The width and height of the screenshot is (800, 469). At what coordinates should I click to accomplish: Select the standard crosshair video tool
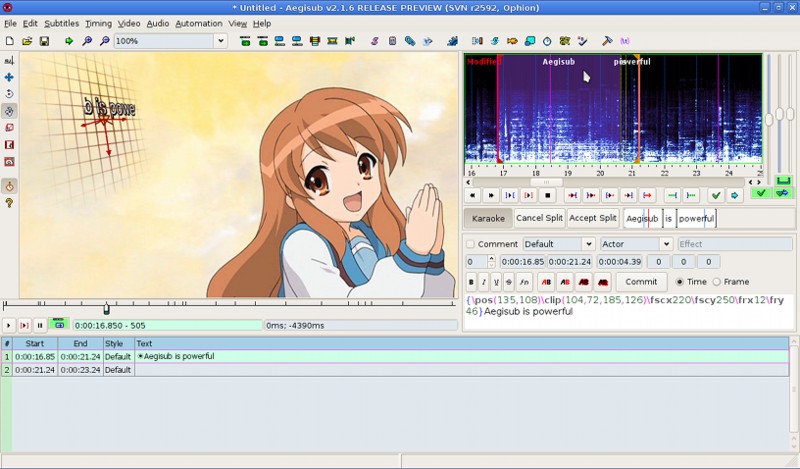click(x=9, y=61)
